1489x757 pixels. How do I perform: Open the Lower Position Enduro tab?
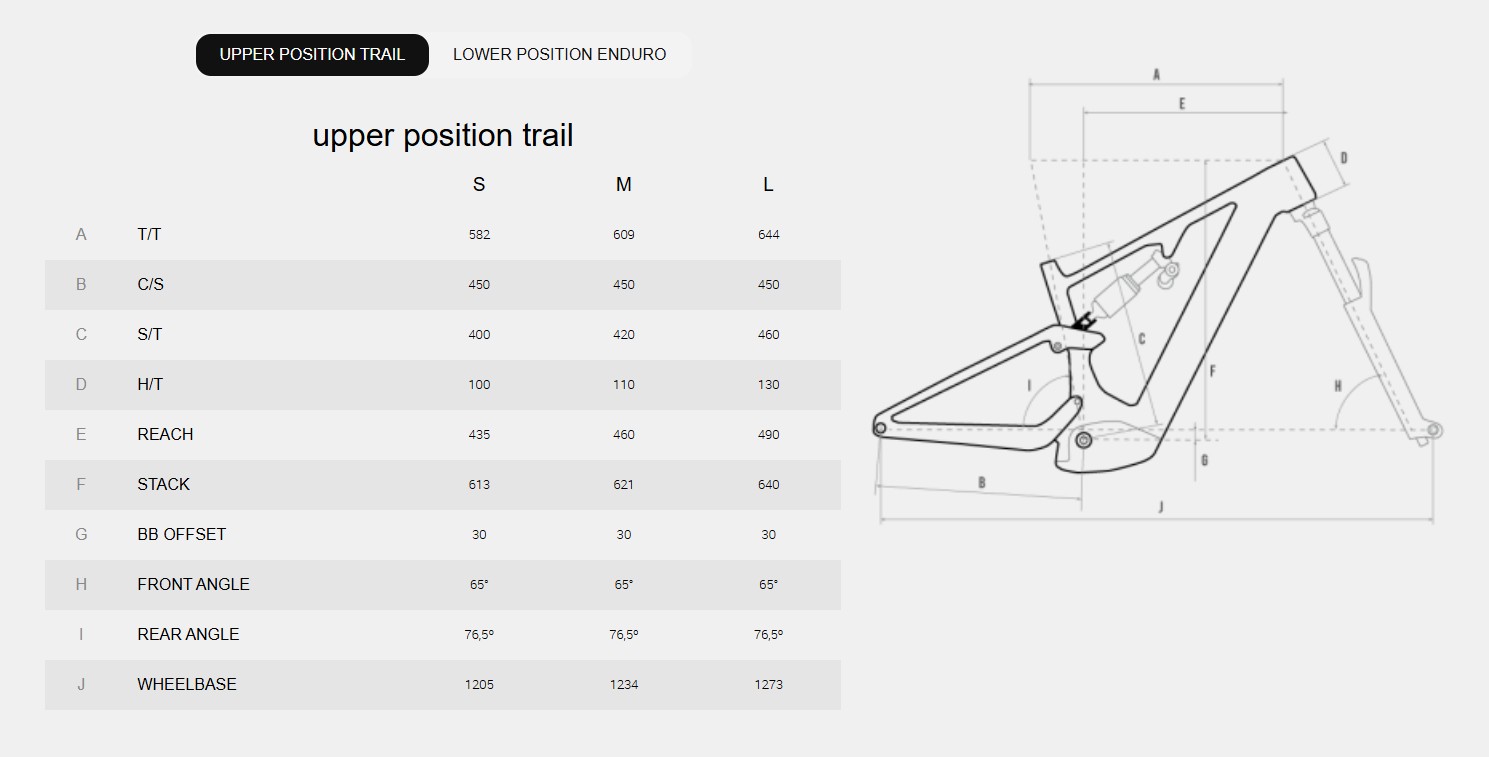[x=559, y=55]
